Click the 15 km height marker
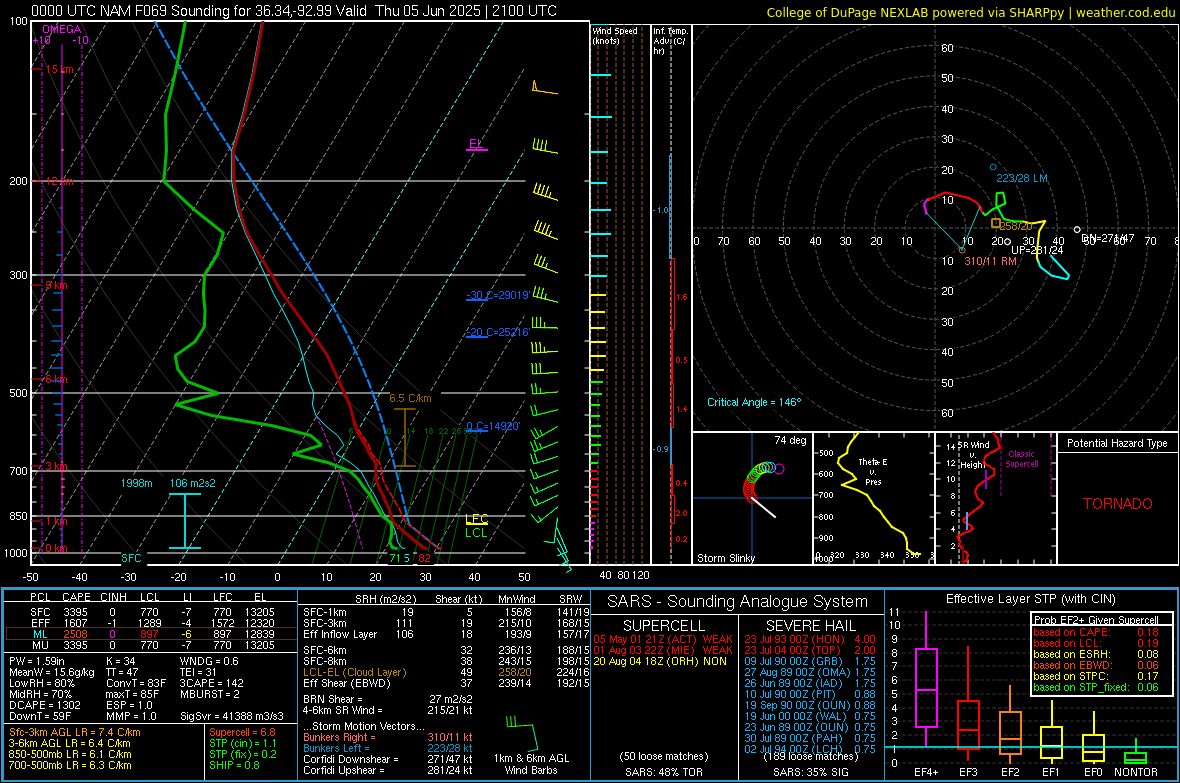Image resolution: width=1180 pixels, height=783 pixels. click(x=59, y=69)
